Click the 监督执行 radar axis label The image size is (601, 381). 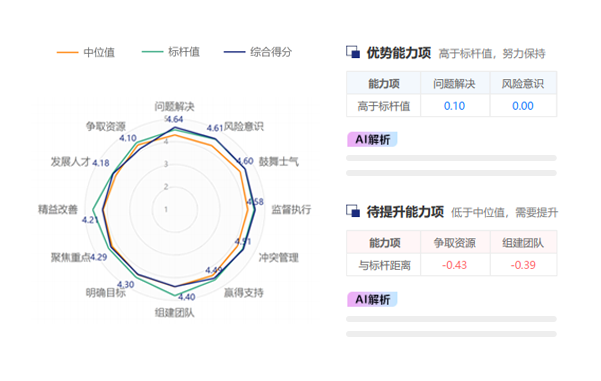pos(291,209)
